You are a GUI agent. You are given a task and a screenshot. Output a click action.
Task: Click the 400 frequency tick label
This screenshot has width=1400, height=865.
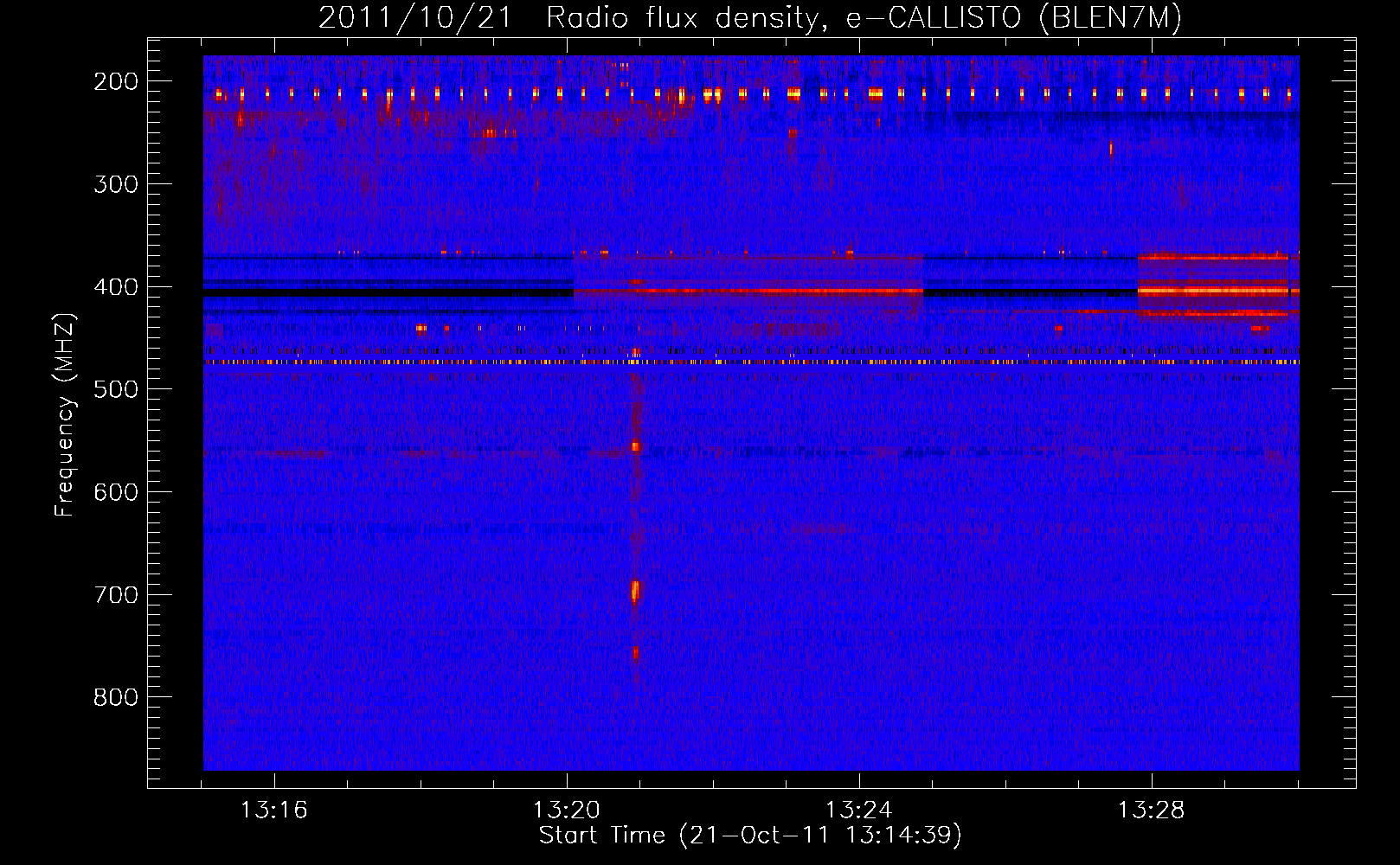coord(115,287)
